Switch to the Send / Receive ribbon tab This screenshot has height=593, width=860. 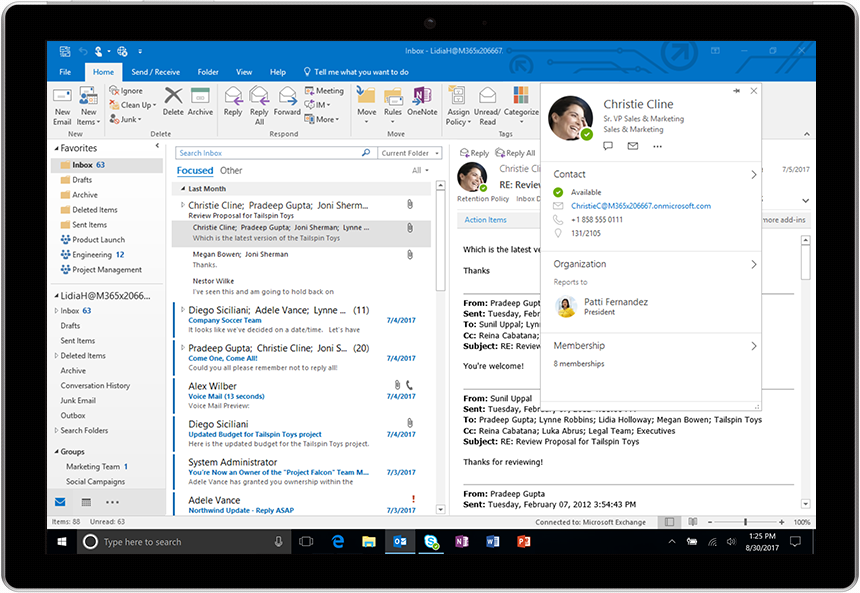[156, 72]
